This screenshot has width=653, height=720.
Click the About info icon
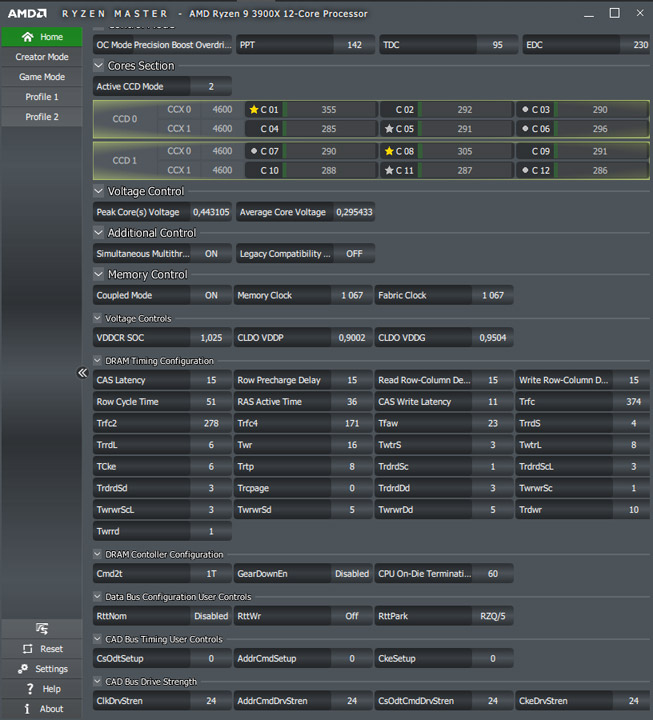point(27,709)
